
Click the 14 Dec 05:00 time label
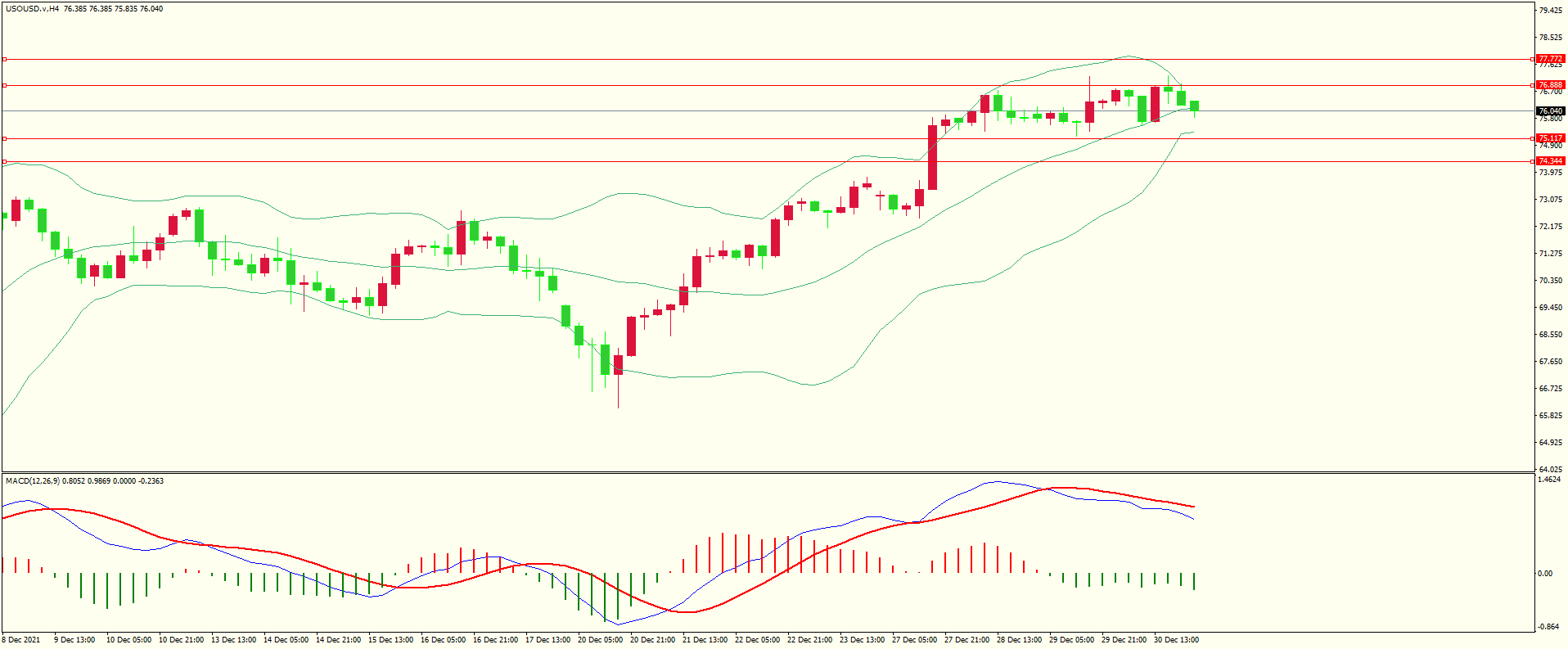[x=286, y=640]
